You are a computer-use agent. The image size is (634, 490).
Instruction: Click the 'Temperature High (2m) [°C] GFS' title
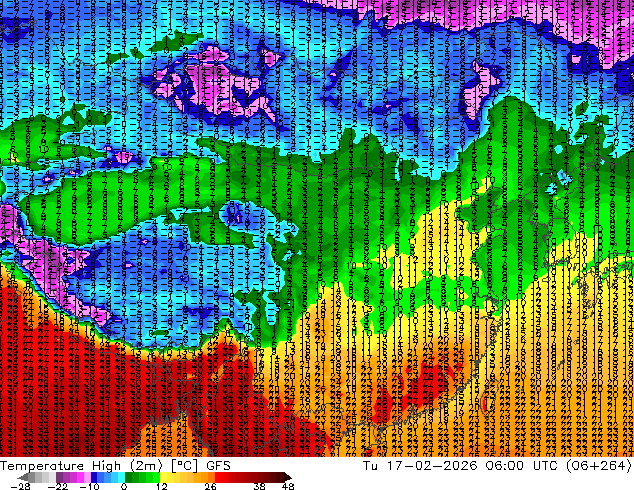pos(115,465)
